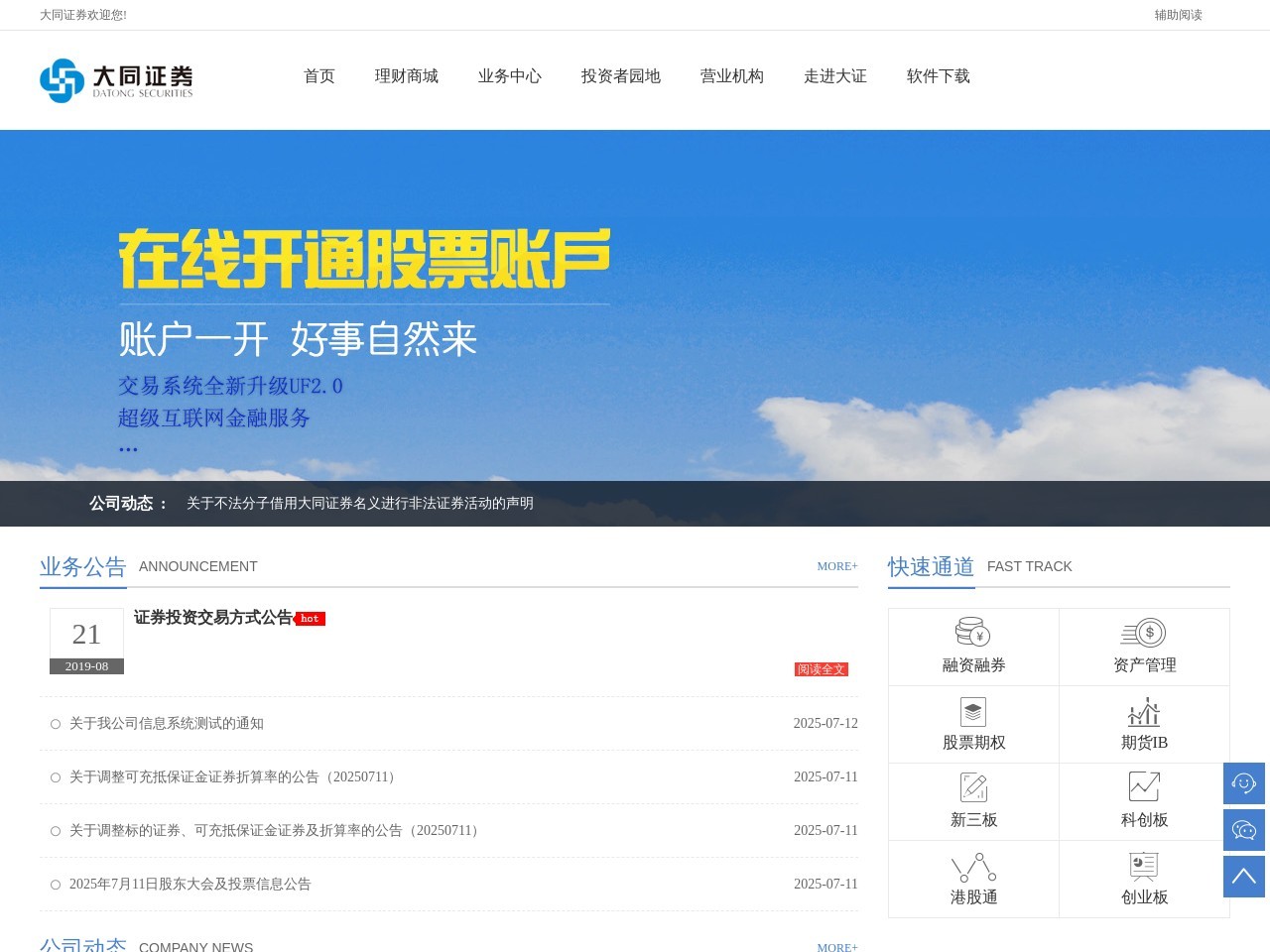Click the red hot badge
1270x952 pixels.
pos(311,619)
